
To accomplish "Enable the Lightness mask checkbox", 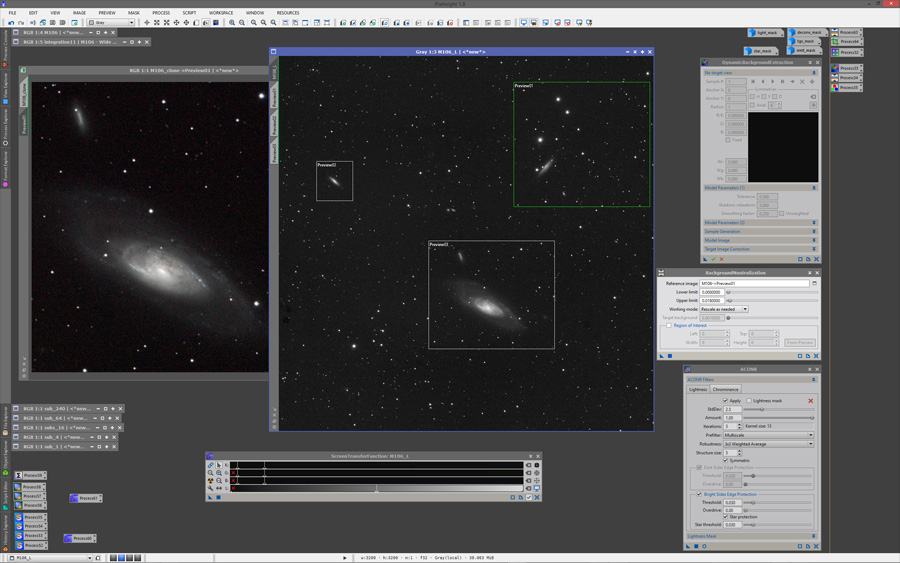I will click(749, 401).
